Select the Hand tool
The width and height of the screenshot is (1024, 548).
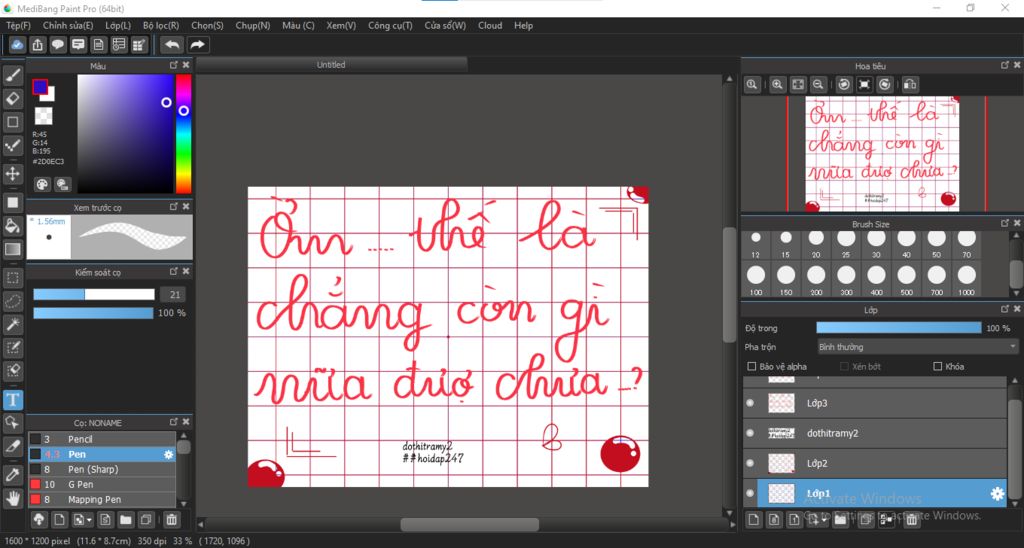coord(12,498)
